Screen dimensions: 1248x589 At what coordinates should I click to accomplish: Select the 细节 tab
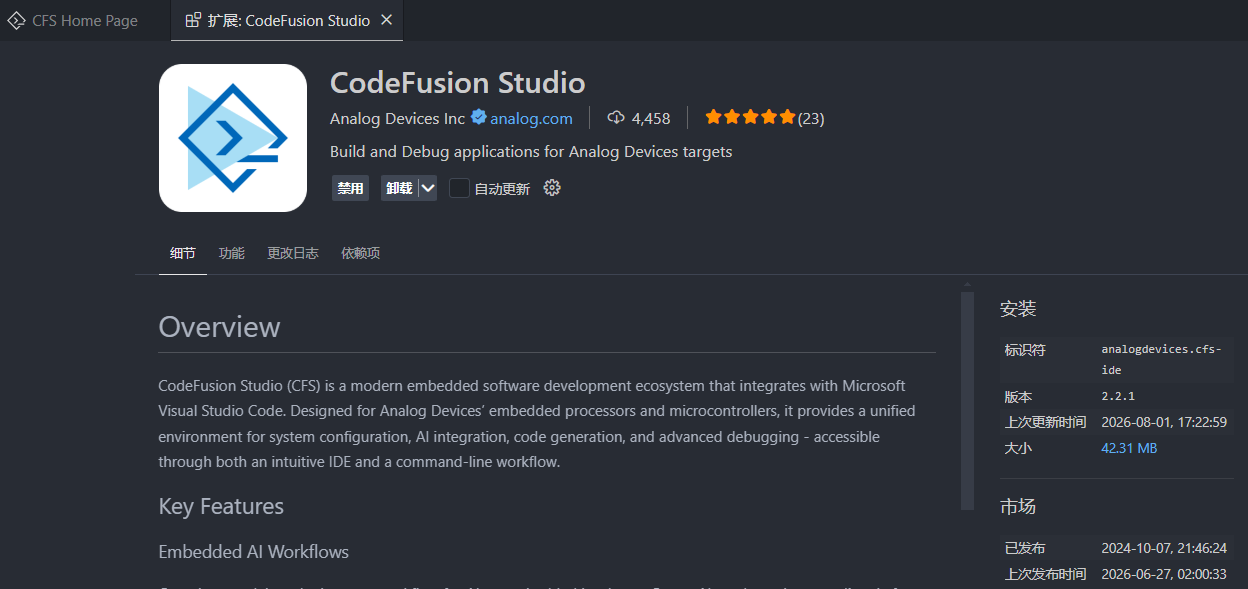pos(183,253)
